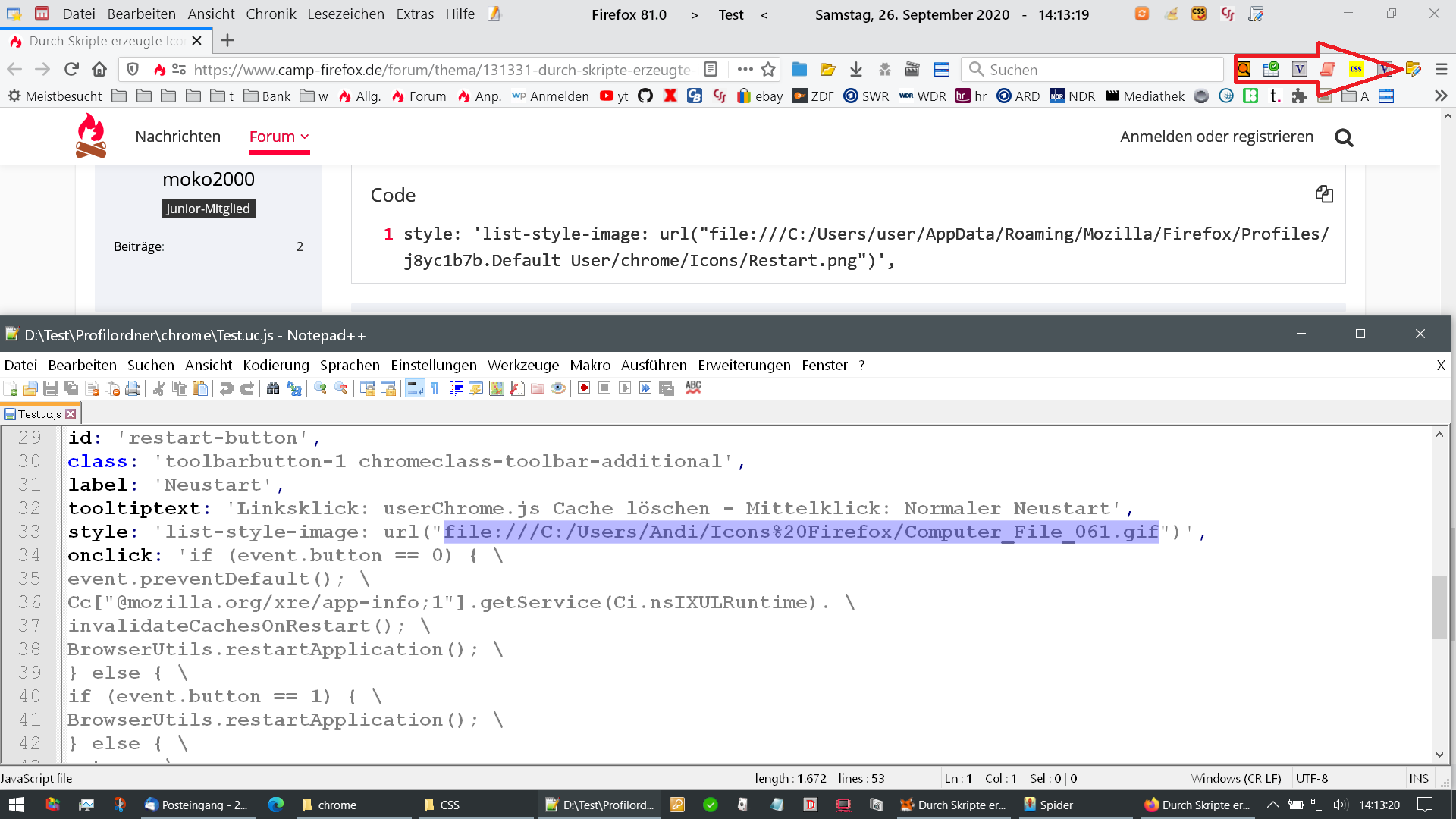Open Lesezeichen menu in Firefox
This screenshot has width=1456, height=819.
(346, 14)
